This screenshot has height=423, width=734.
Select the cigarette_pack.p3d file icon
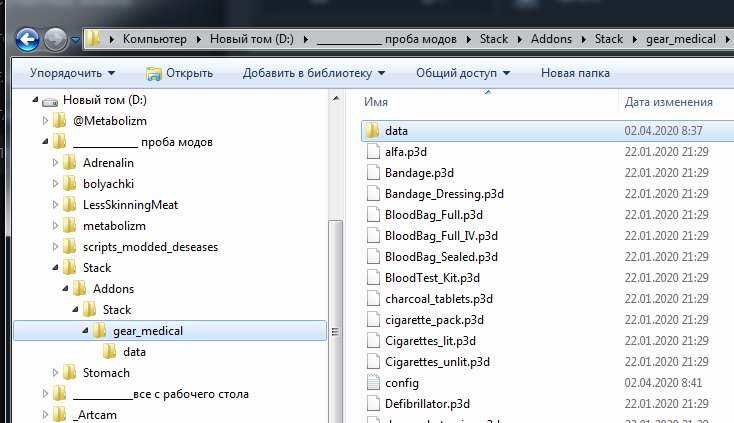coord(373,320)
